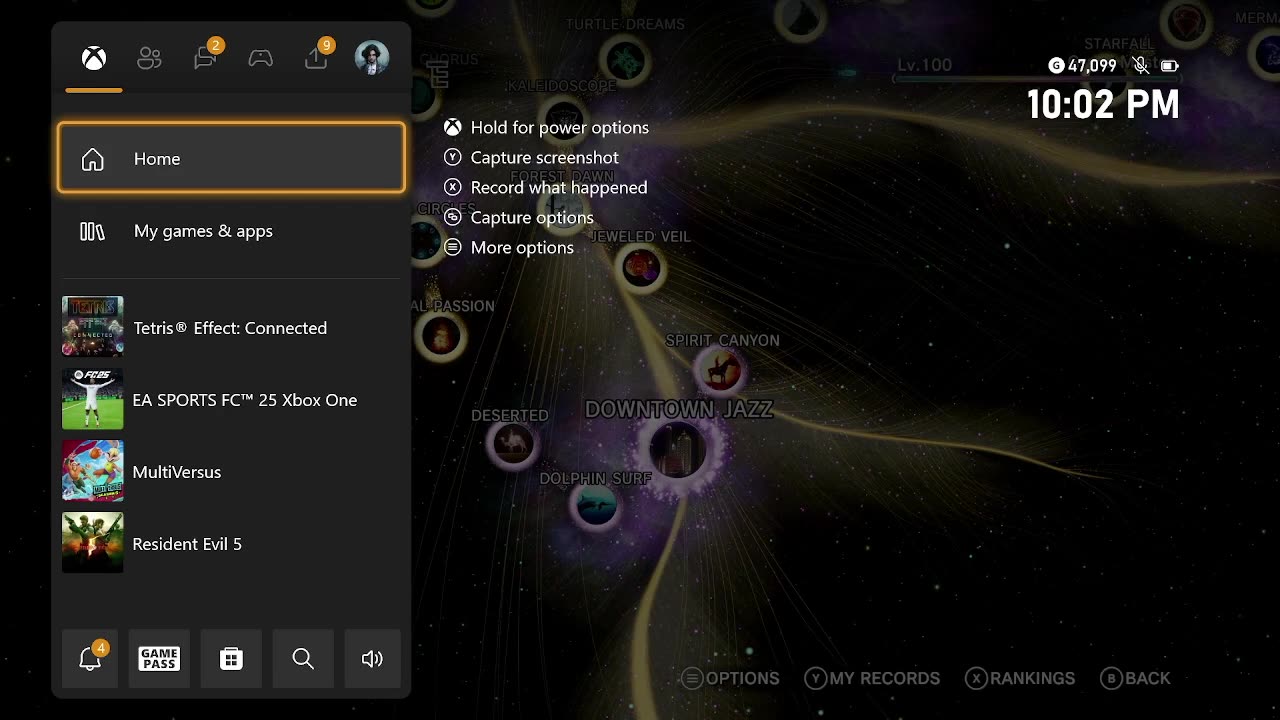This screenshot has width=1280, height=720.
Task: Open the Game Pass button
Action: point(159,658)
